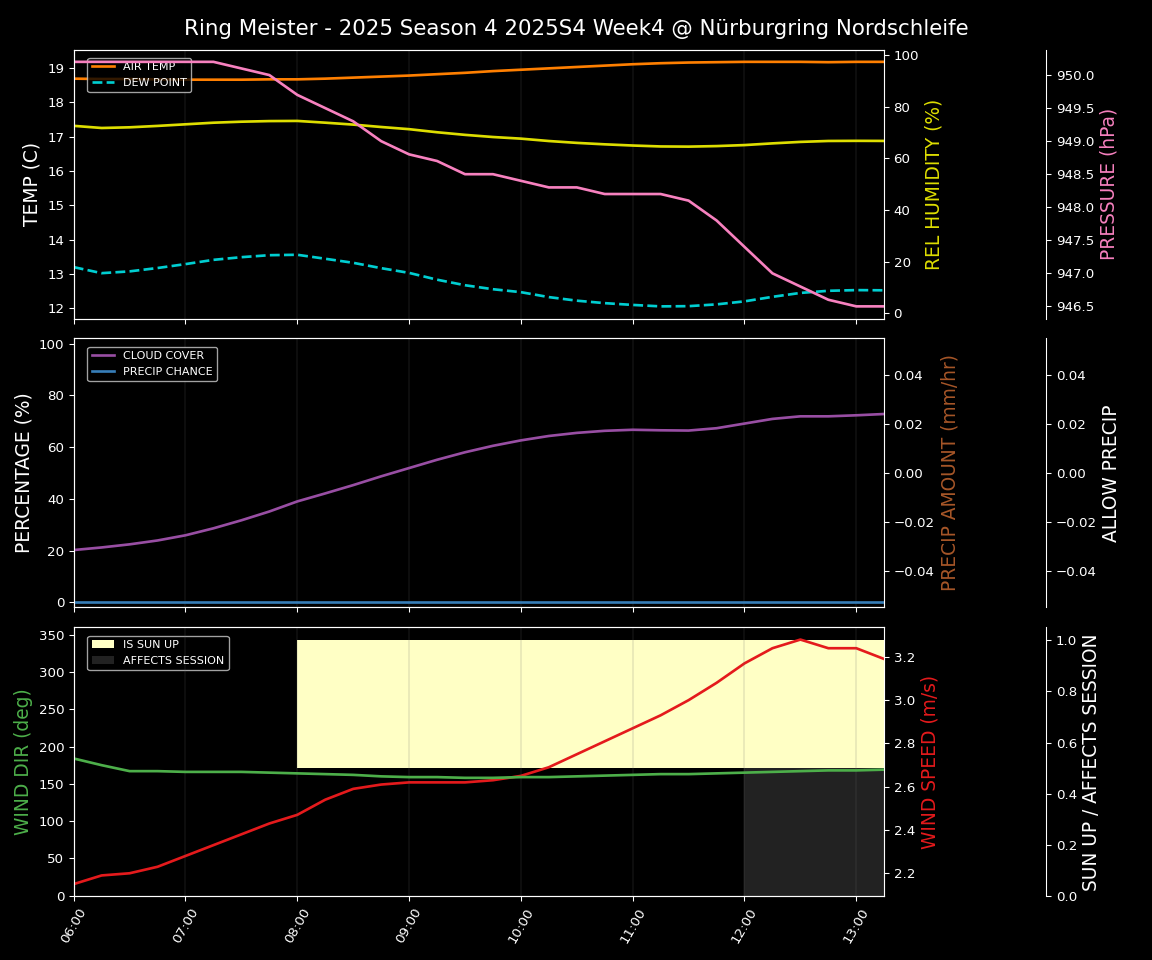Select the AIR TEMP legend entry

click(148, 67)
